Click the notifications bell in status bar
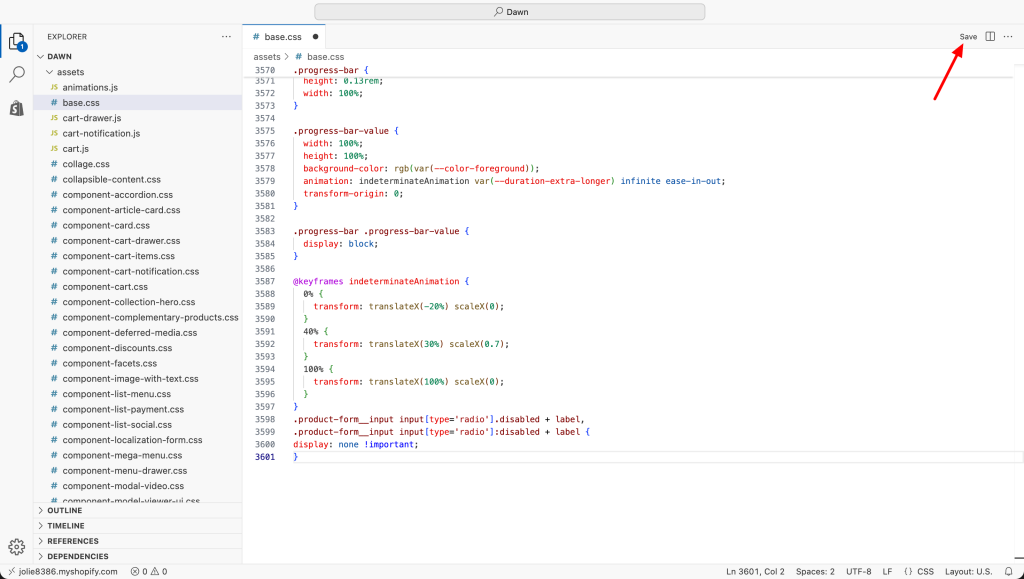Image resolution: width=1024 pixels, height=579 pixels. click(x=1010, y=571)
